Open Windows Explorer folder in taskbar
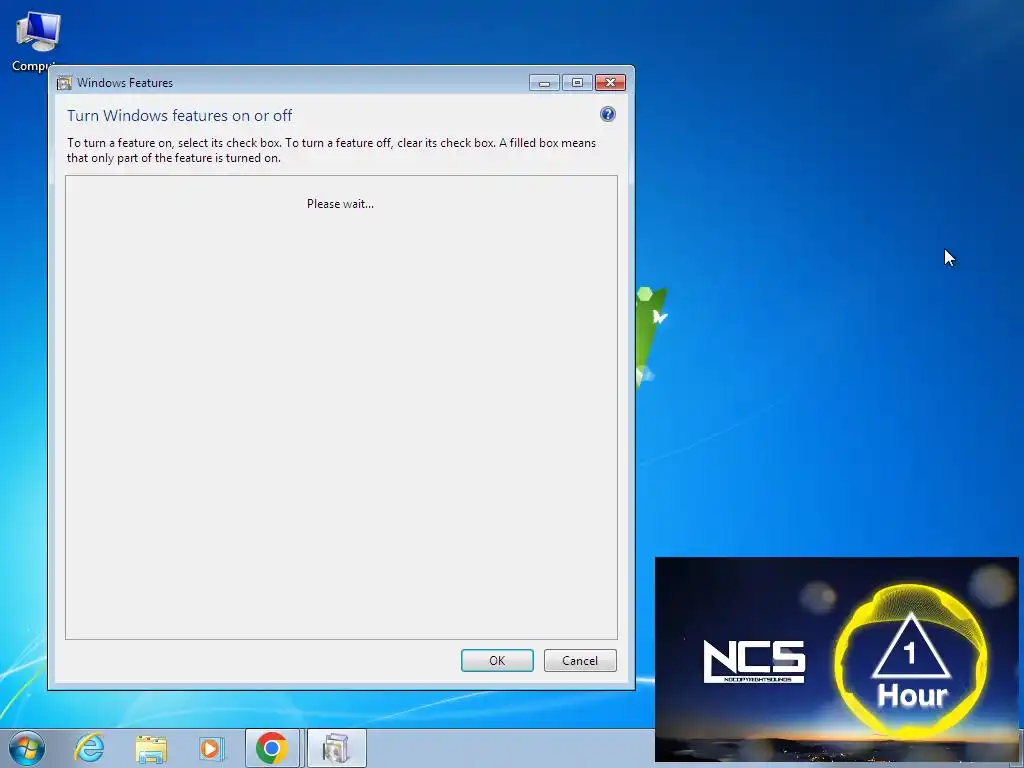1024x768 pixels. click(x=151, y=748)
